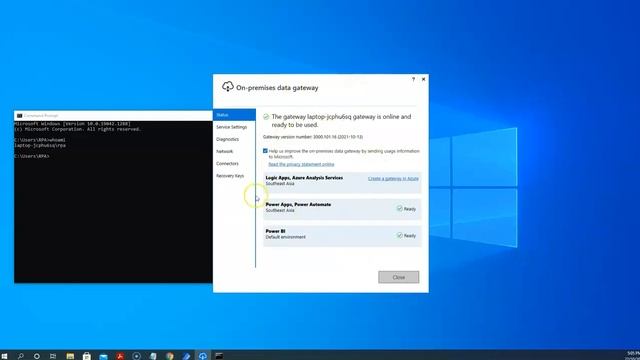
Task: Click the laptop-jcphu6sq\rpa output line in Command Prompt
Action: click(40, 145)
